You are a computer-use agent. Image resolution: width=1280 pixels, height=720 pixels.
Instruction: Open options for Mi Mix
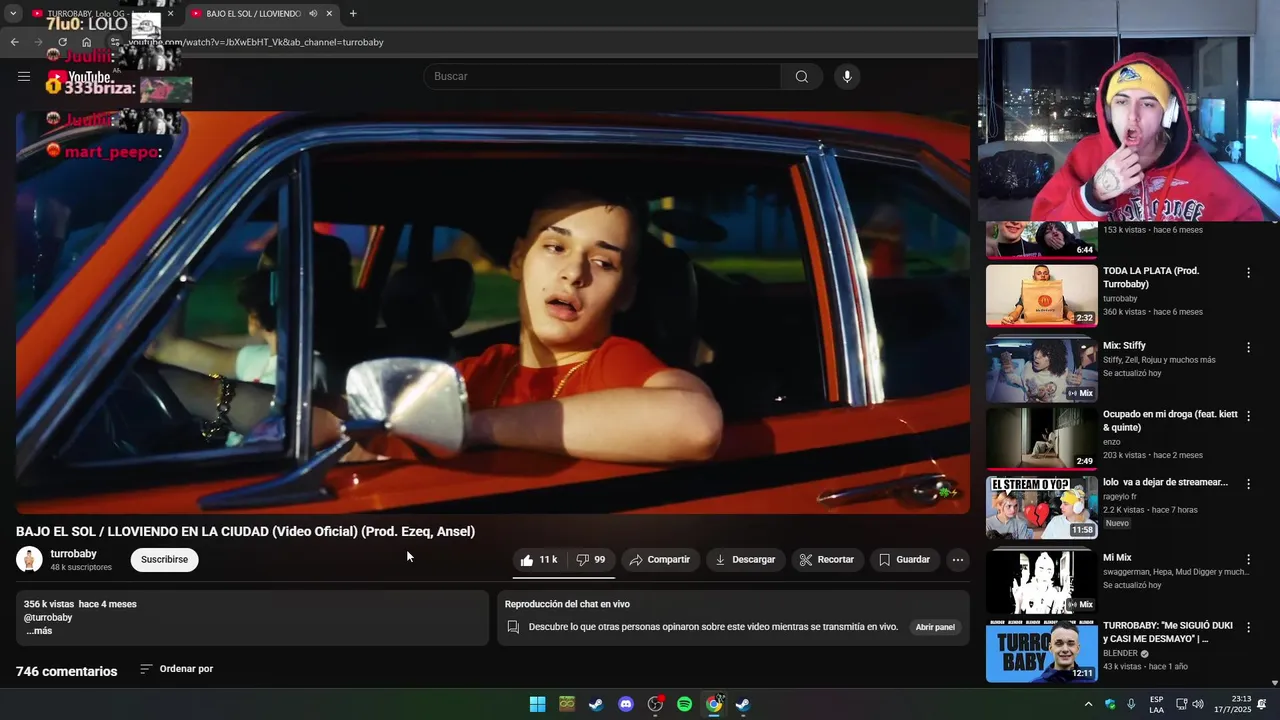1248,560
